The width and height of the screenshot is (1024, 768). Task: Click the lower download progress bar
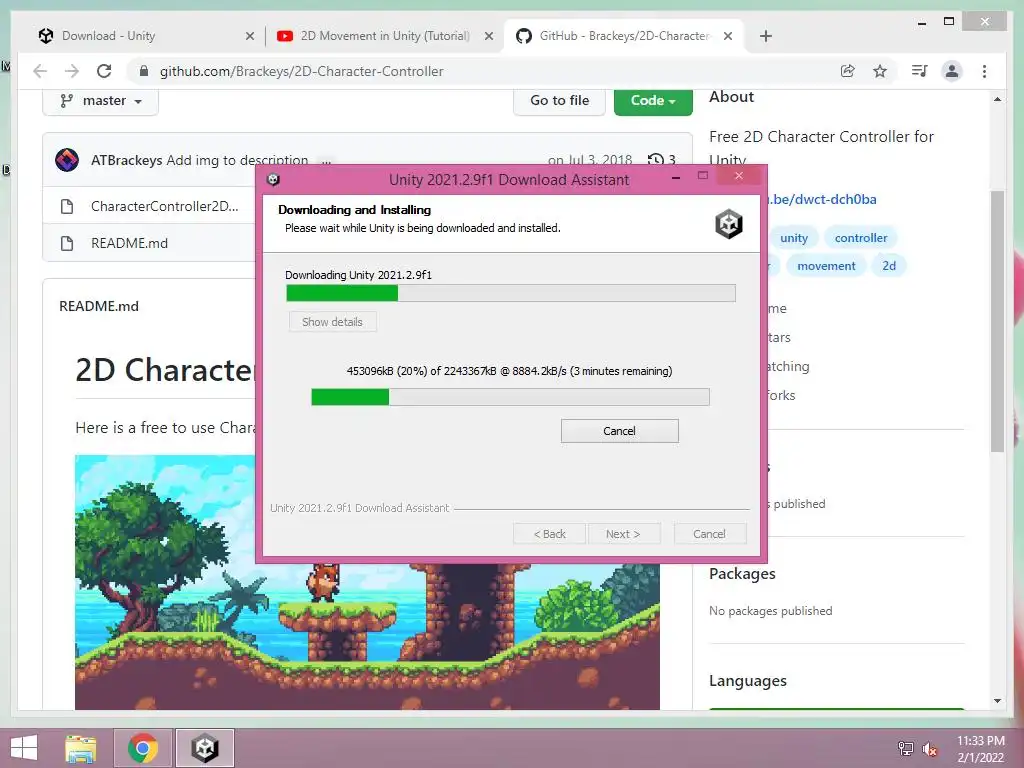tap(510, 396)
